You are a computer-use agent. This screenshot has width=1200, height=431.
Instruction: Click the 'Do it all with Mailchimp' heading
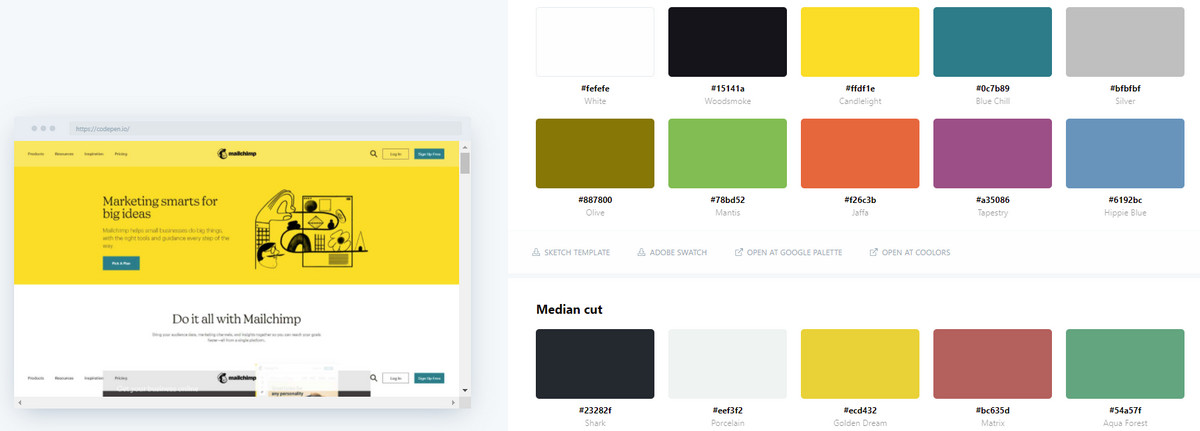tap(236, 318)
